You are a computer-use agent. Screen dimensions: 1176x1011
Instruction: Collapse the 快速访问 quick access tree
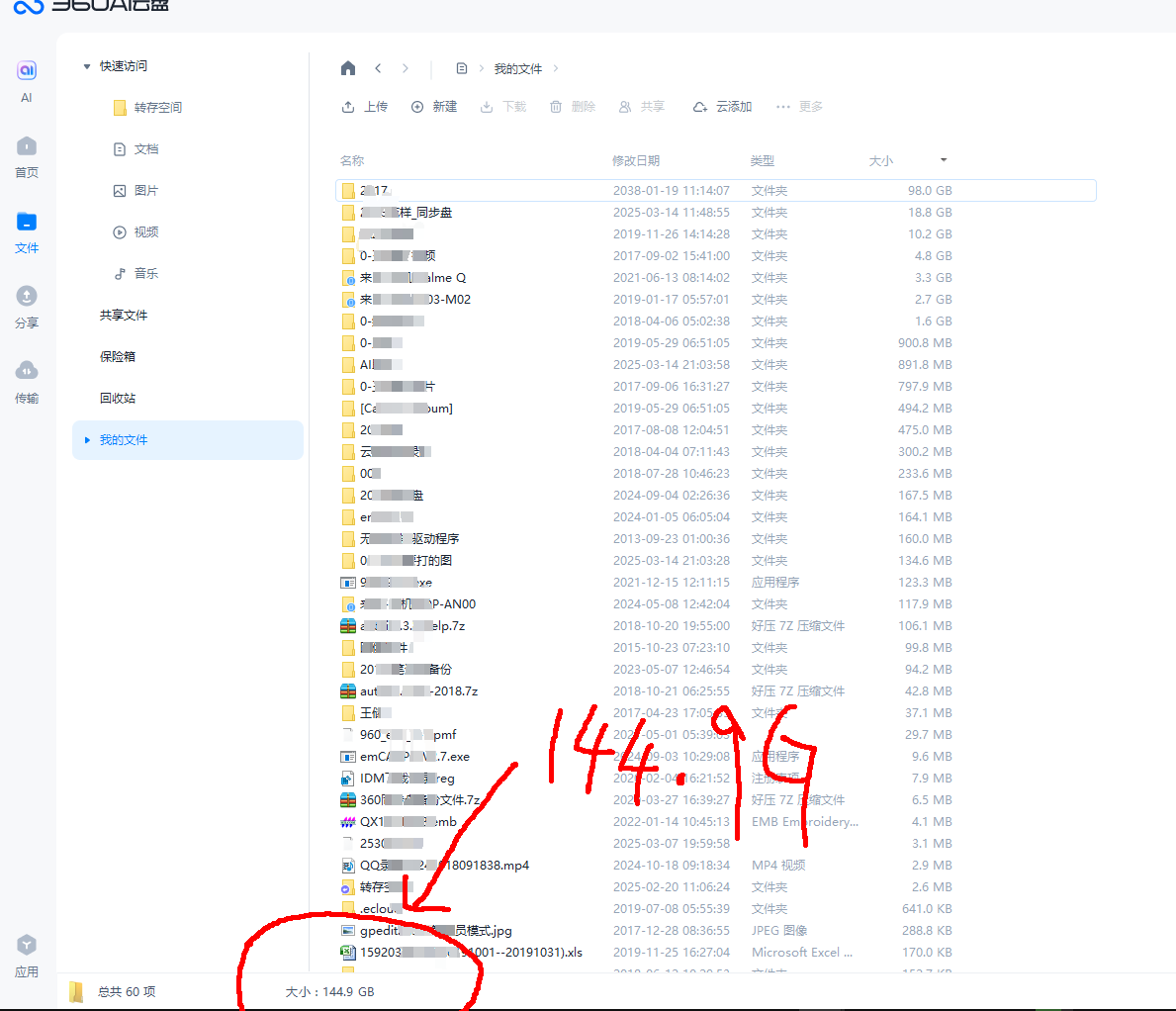point(87,66)
